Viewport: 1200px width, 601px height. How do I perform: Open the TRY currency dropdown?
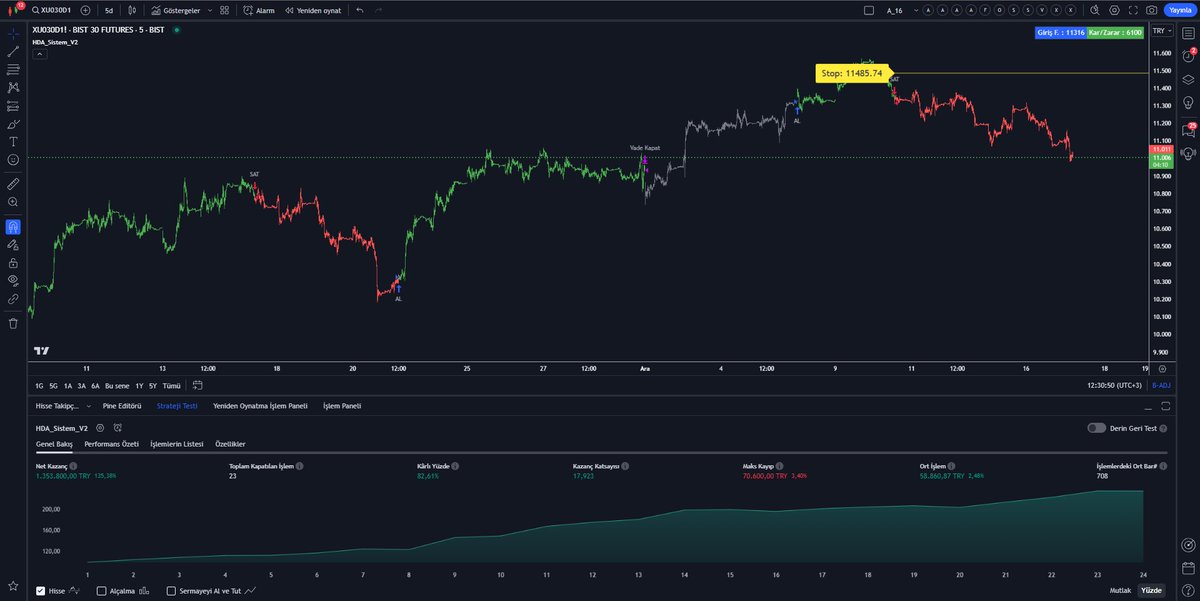tap(1162, 32)
